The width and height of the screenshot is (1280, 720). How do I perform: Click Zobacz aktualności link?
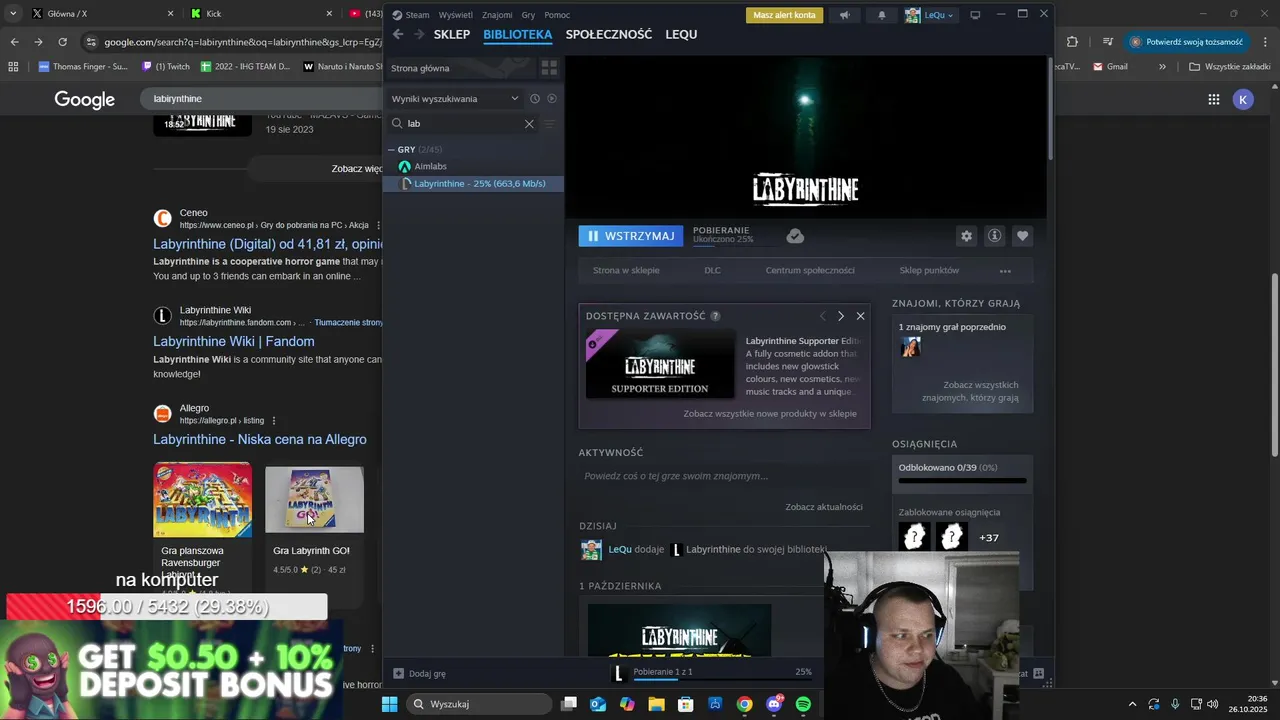824,507
